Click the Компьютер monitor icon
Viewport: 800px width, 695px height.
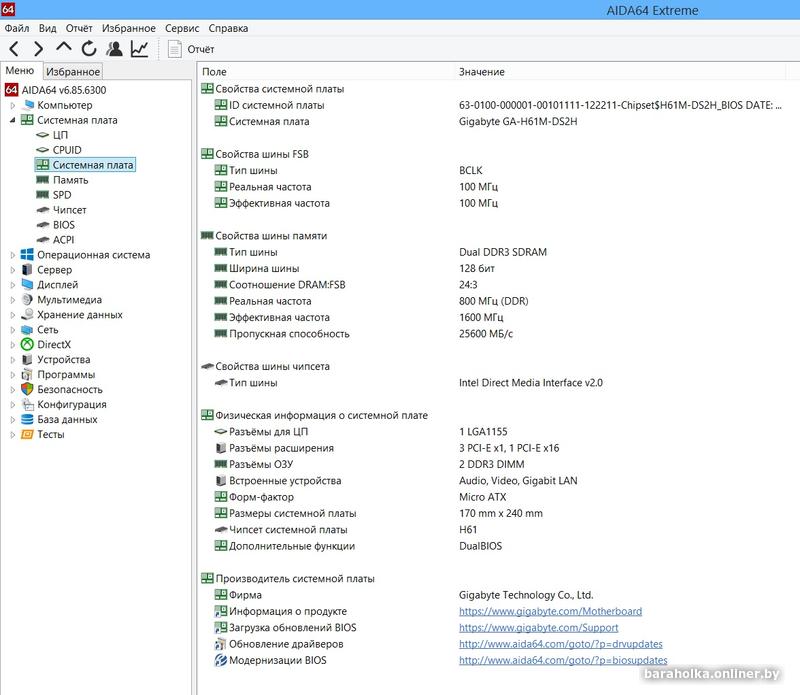[x=28, y=105]
